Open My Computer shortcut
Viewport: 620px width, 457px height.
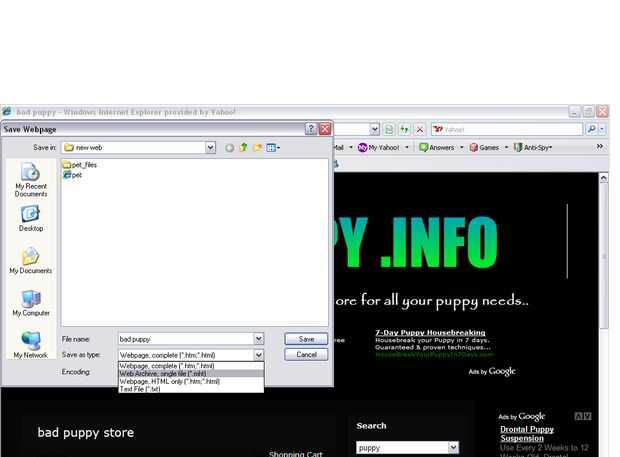coord(31,303)
